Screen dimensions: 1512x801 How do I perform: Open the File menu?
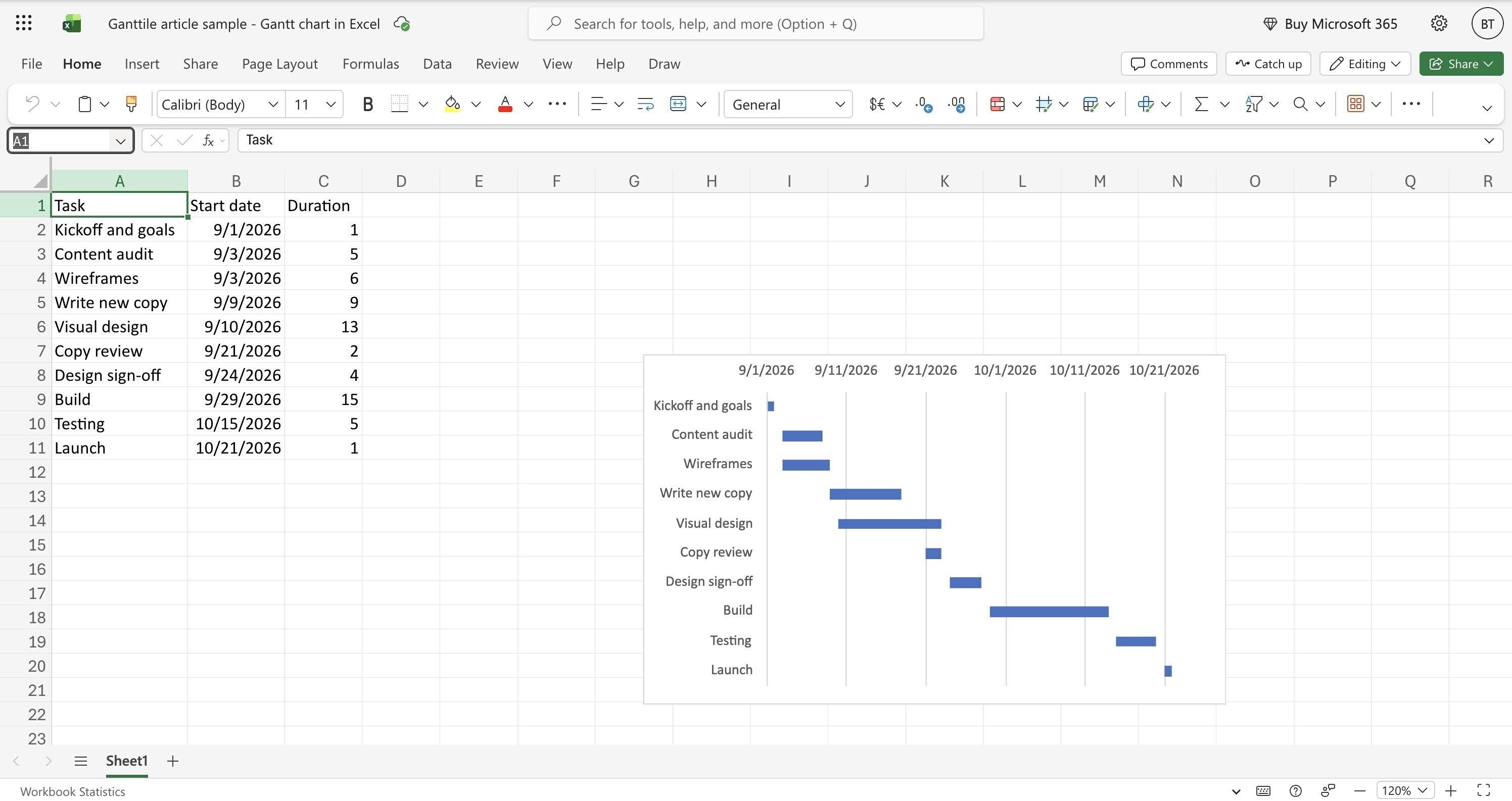pyautogui.click(x=32, y=63)
